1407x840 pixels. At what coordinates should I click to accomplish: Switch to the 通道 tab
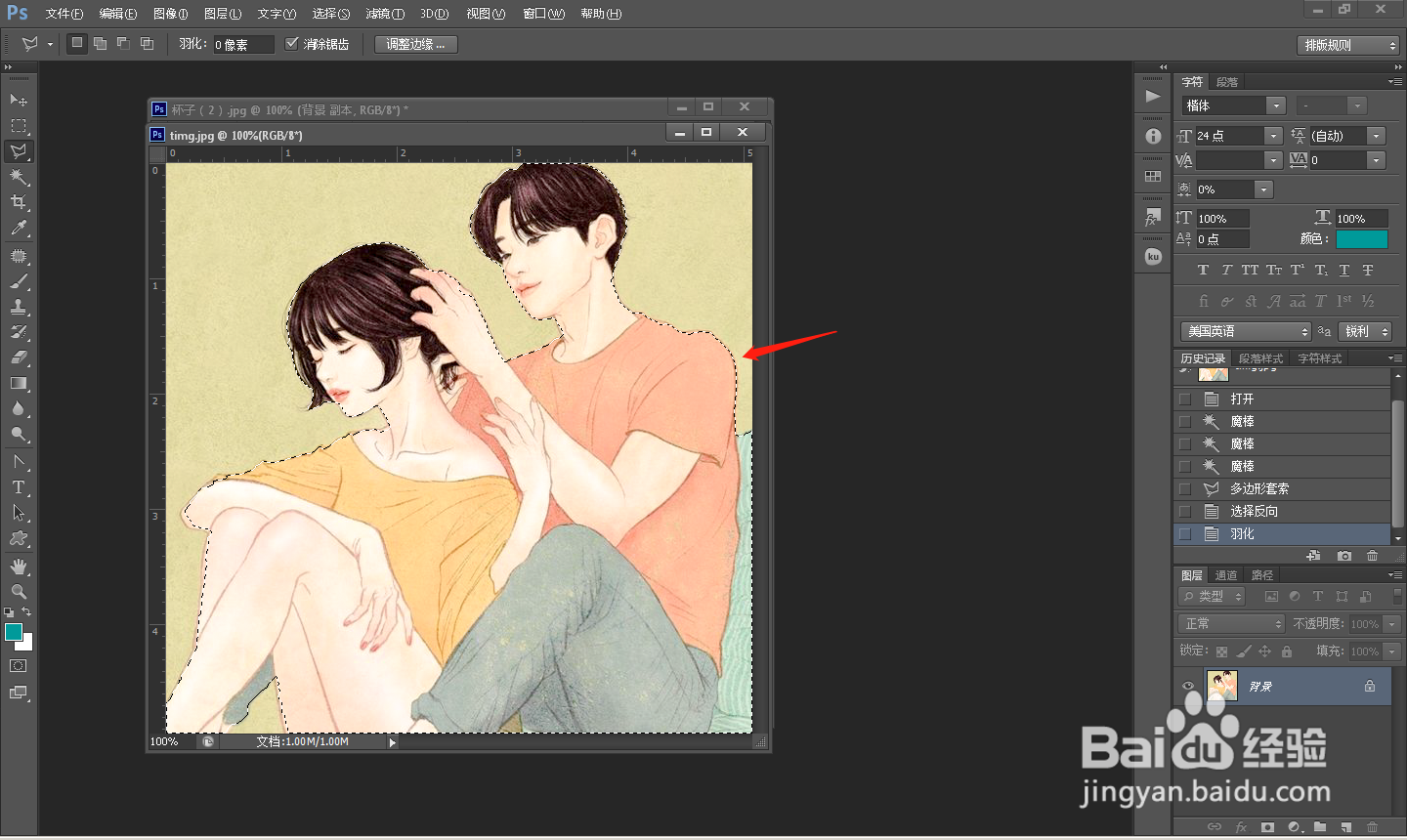(1226, 575)
